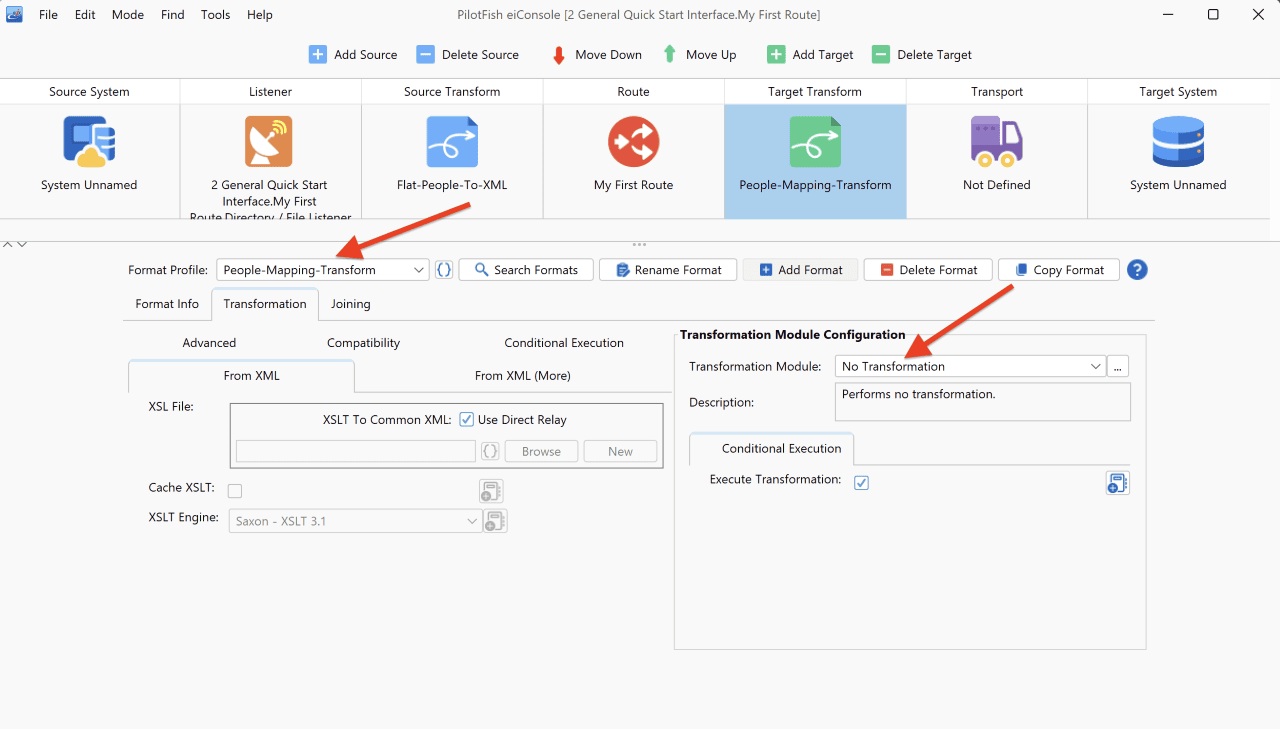This screenshot has width=1280, height=729.
Task: Select the Source System stage icon
Action: pyautogui.click(x=89, y=141)
